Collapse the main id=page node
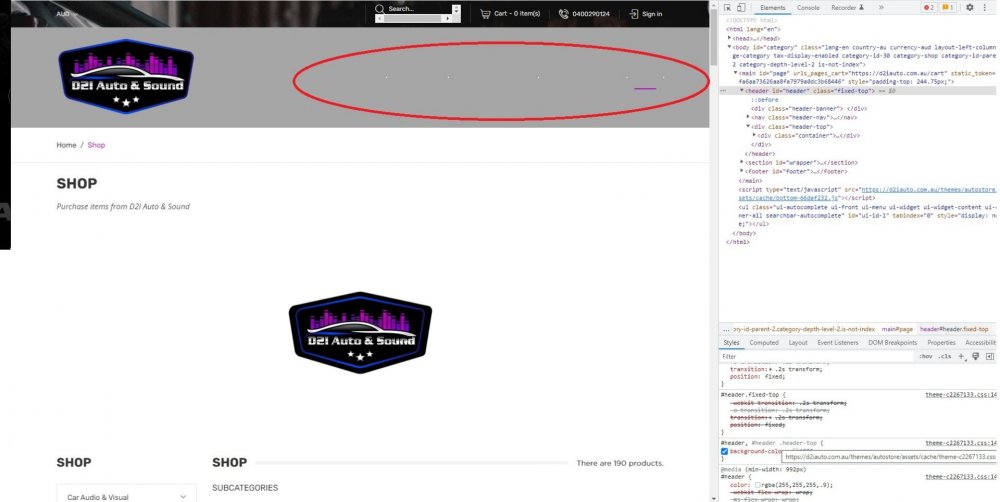Screen dimensions: 1000x502 tap(736, 73)
